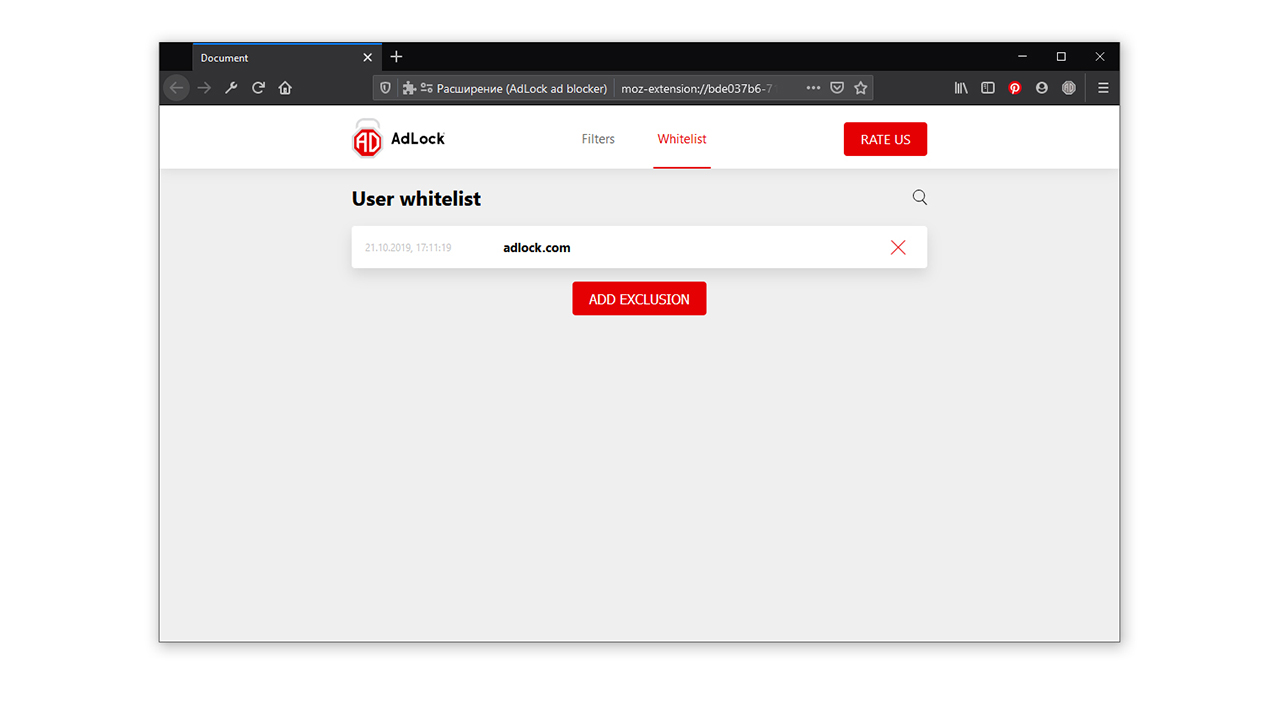This screenshot has height=720, width=1280.
Task: Open developer tools wrench icon
Action: (231, 88)
